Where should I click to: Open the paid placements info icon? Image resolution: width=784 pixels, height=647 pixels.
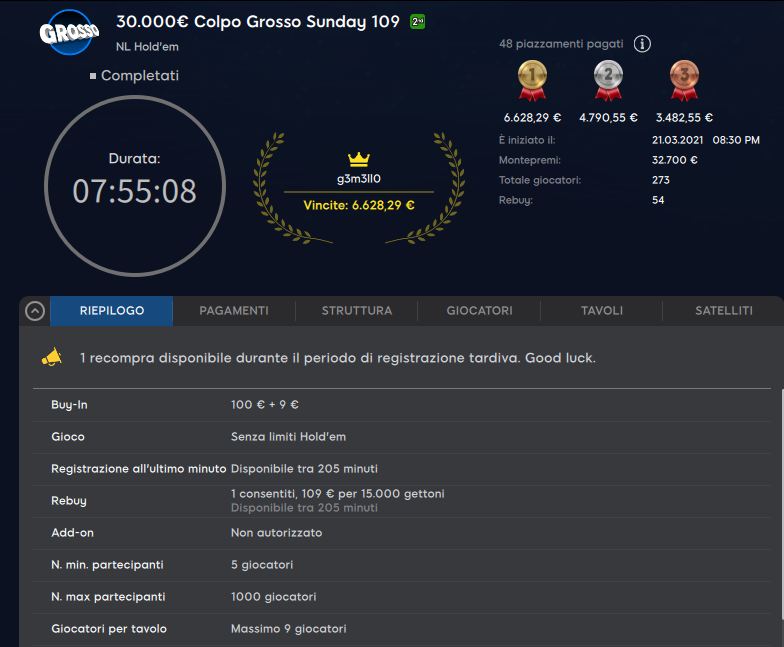[x=642, y=44]
